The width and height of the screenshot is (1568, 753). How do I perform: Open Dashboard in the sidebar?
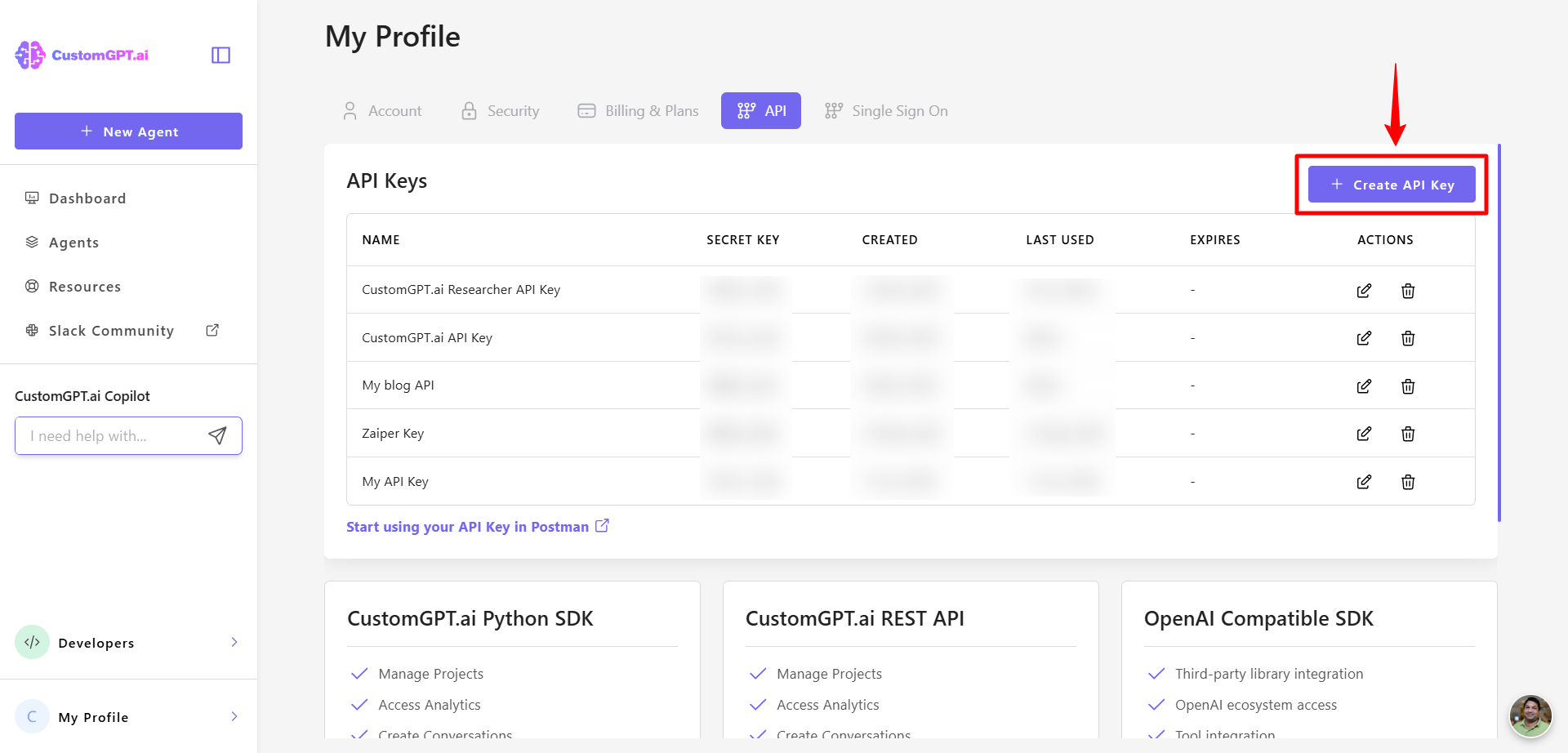pos(87,198)
